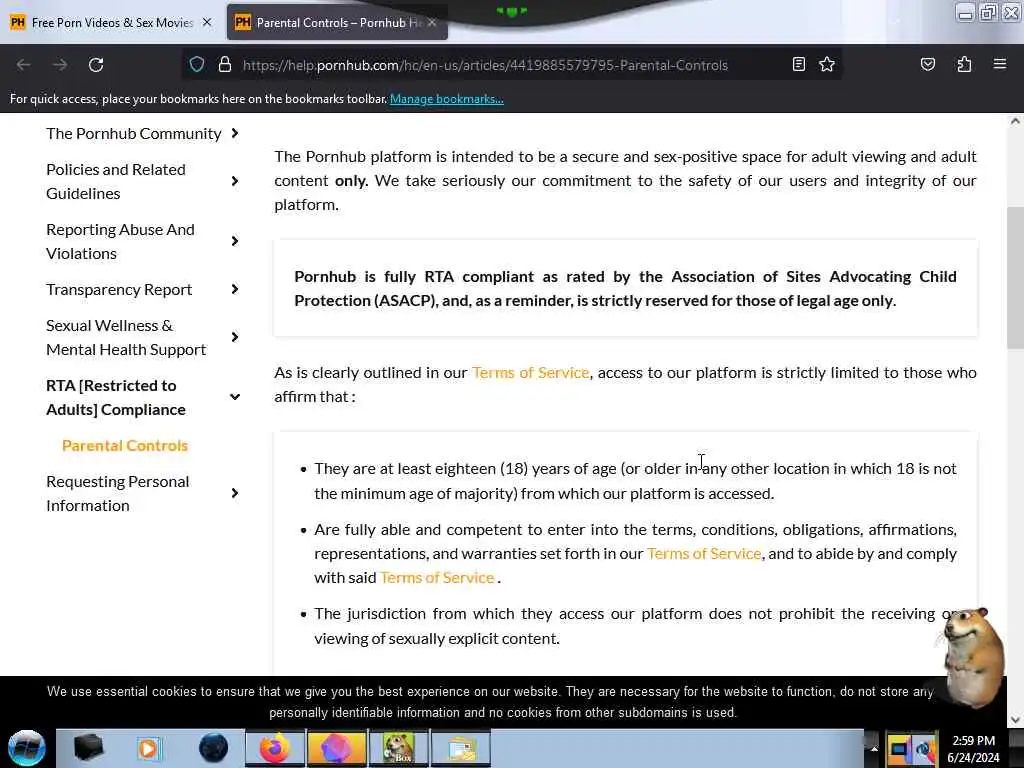Reload the current page
The width and height of the screenshot is (1024, 768).
96,65
